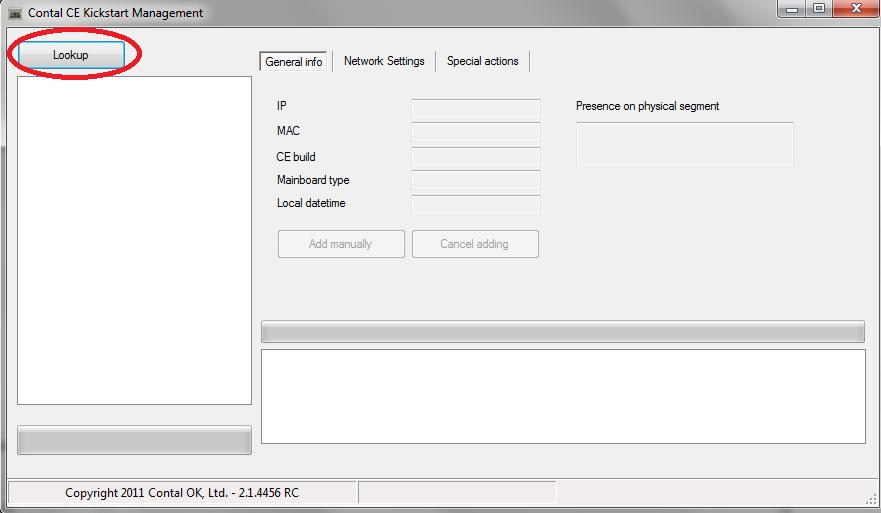Close the Contal CE Kickstart Management window

click(x=856, y=8)
